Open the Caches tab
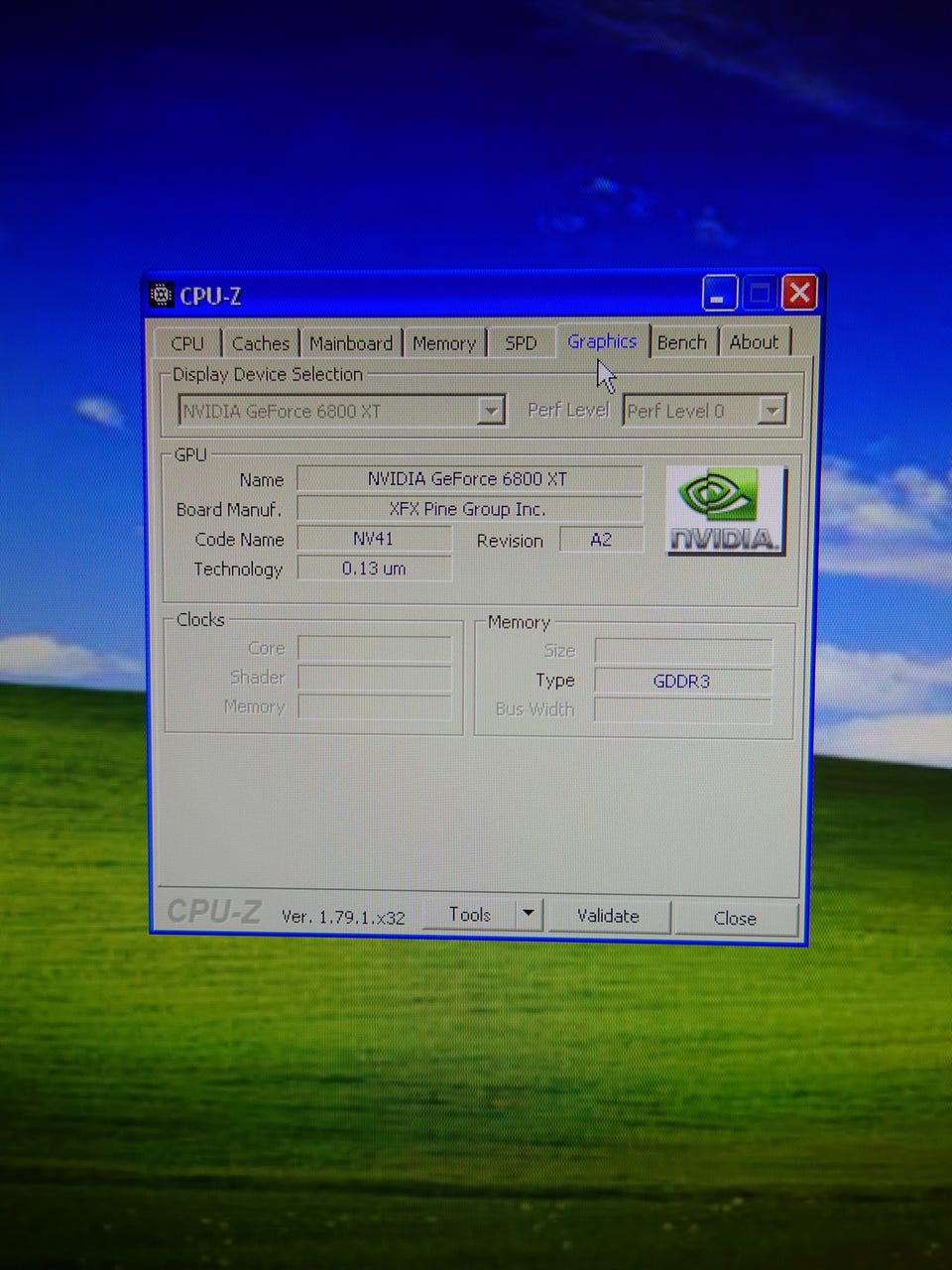 point(260,343)
